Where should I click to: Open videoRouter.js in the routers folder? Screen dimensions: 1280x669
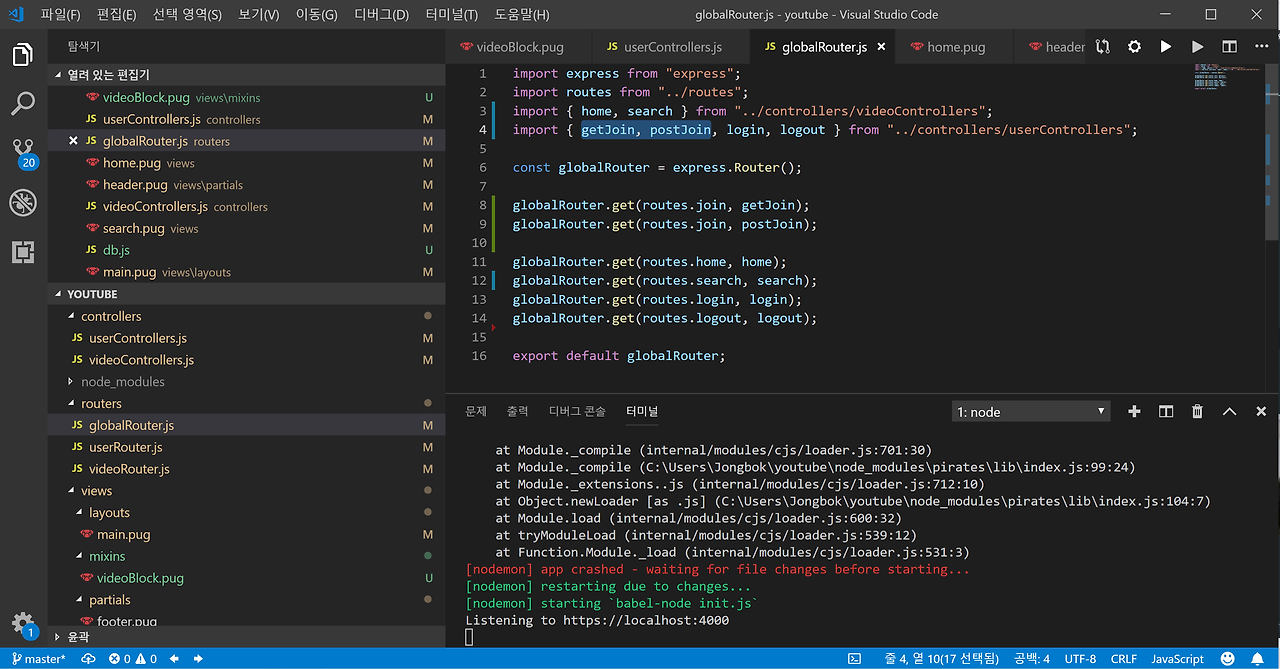(x=129, y=469)
